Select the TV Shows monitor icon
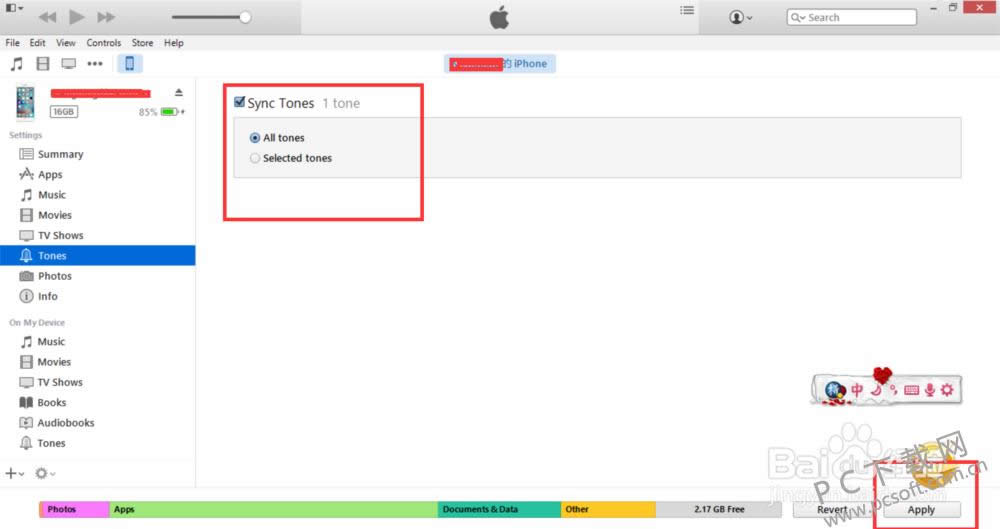 coord(68,64)
